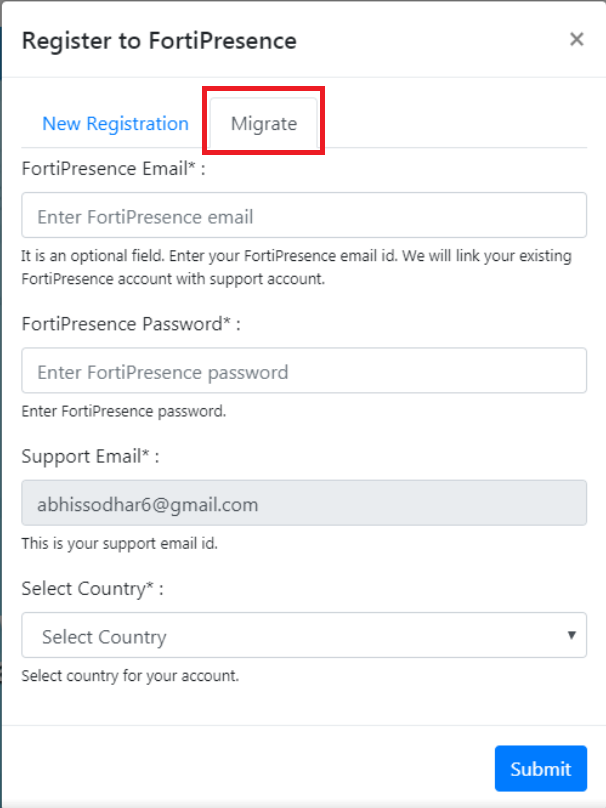Focus the FortiPresence Password input field

pyautogui.click(x=303, y=372)
